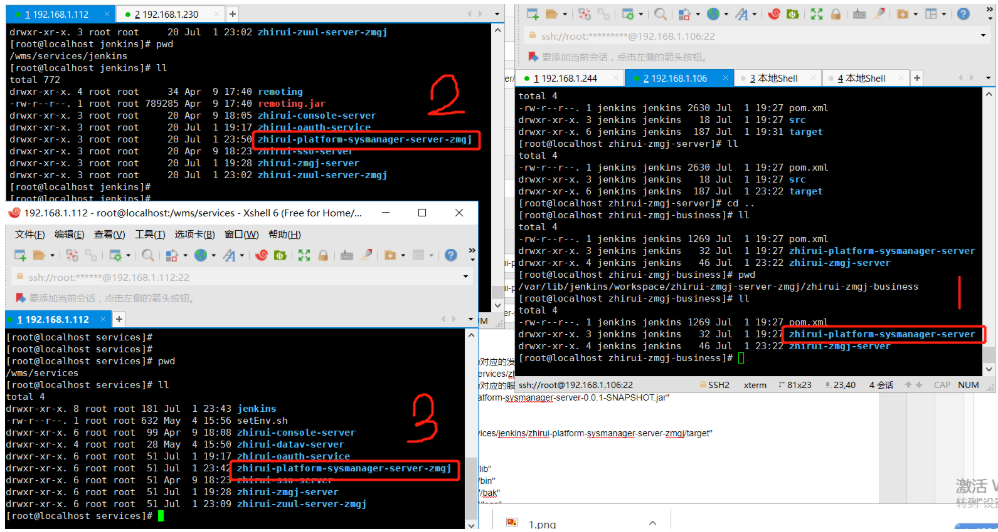This screenshot has height=532, width=998.
Task: Add new tab with plus next to 192.168.1.230
Action: (x=233, y=13)
